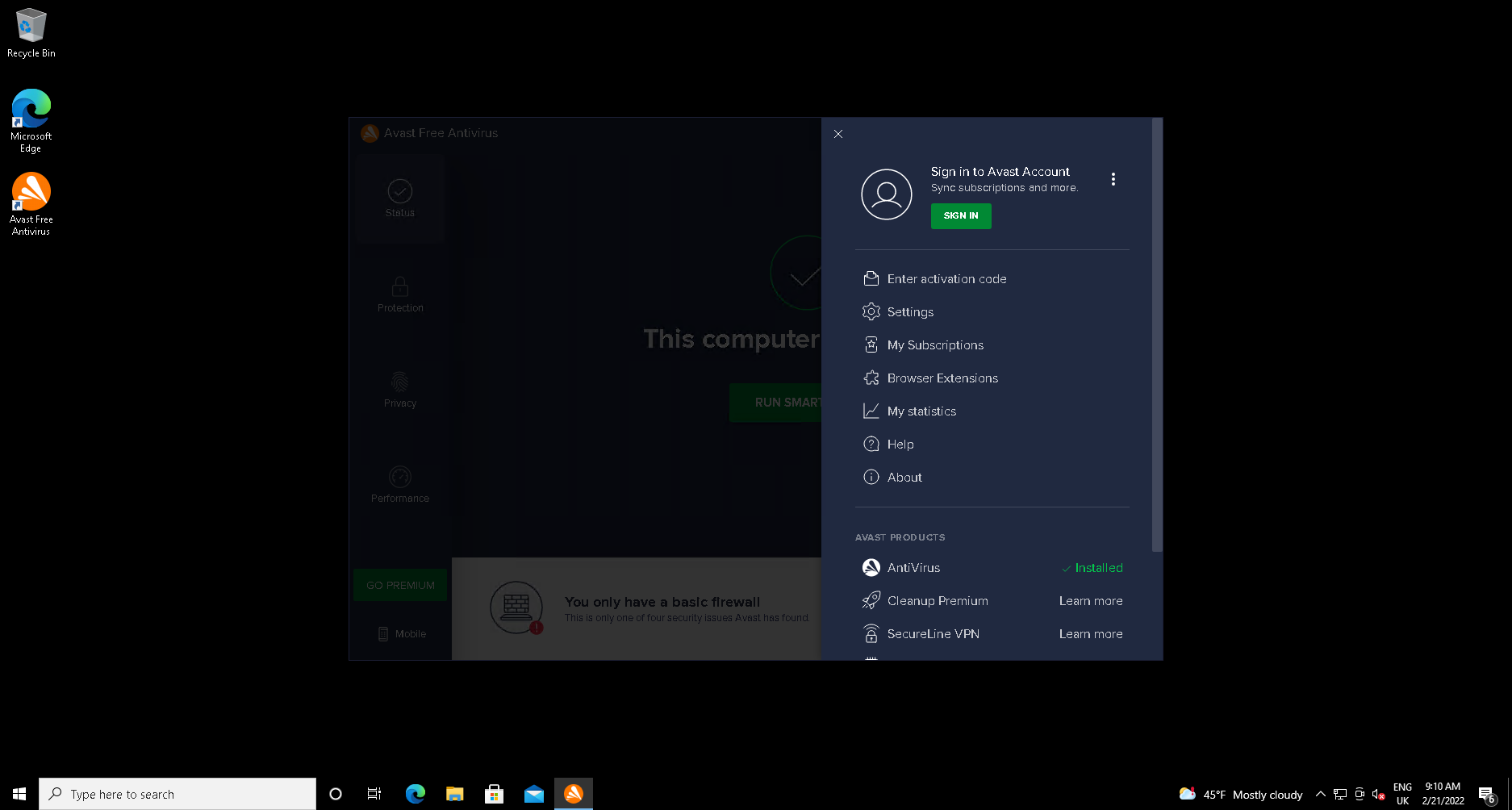Click the Cleanup Premium product name
Screen dimensions: 1512x810
coord(938,601)
